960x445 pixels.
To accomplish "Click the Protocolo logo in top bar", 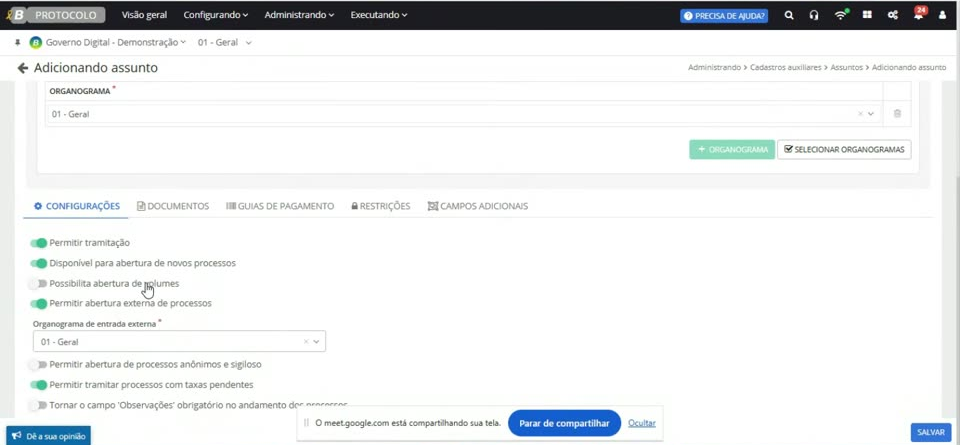I will tap(56, 15).
